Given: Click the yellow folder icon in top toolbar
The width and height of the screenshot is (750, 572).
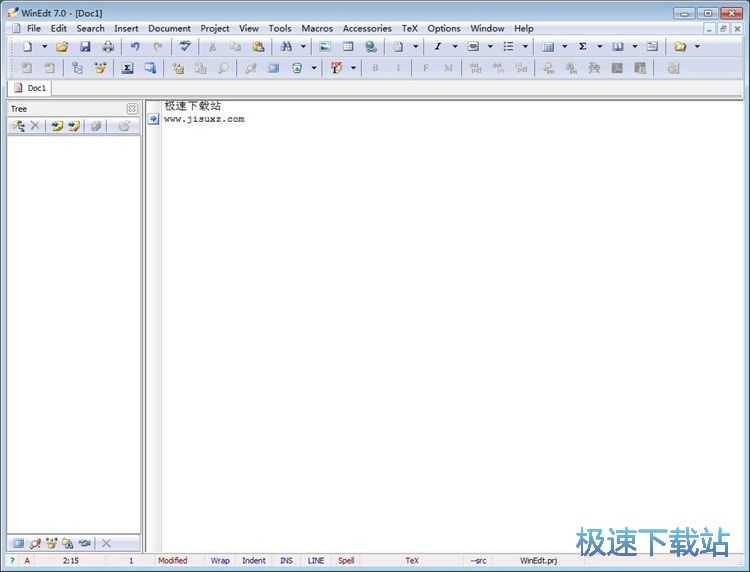Looking at the screenshot, I should 680,46.
